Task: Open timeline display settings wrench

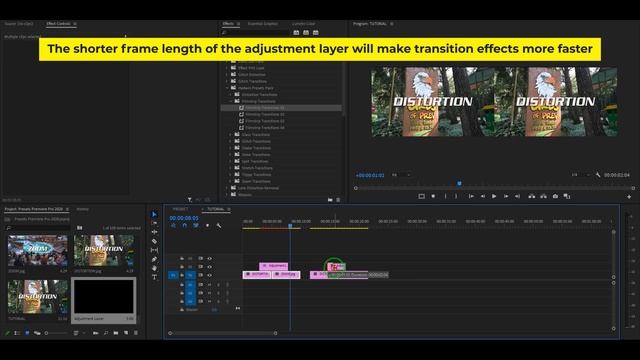Action: pyautogui.click(x=219, y=226)
